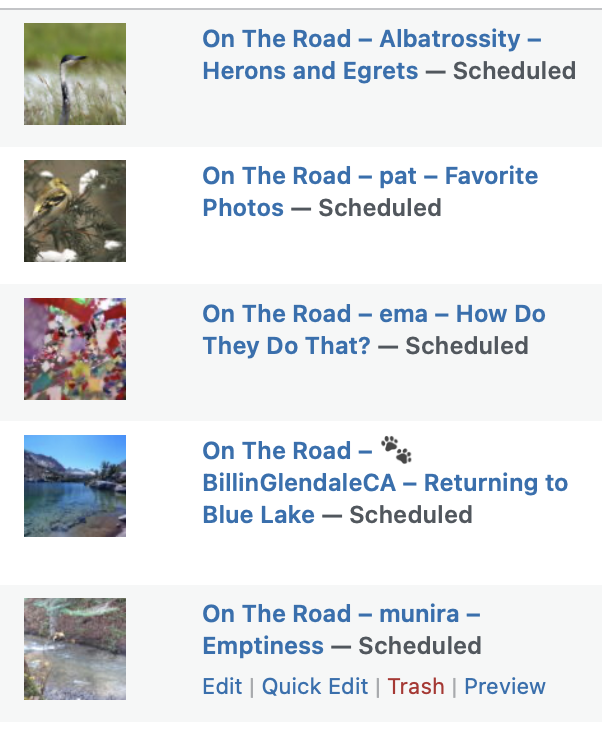Screen dimensions: 602x740
Task: Click the yellow goldfinch thumbnail image
Action: point(75,211)
